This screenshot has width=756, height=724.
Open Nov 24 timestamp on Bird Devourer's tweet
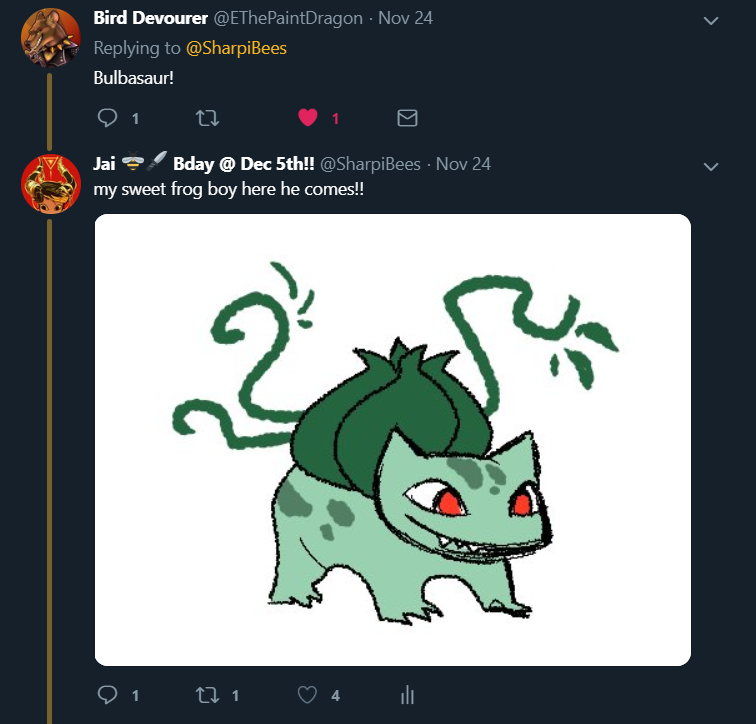(x=406, y=18)
